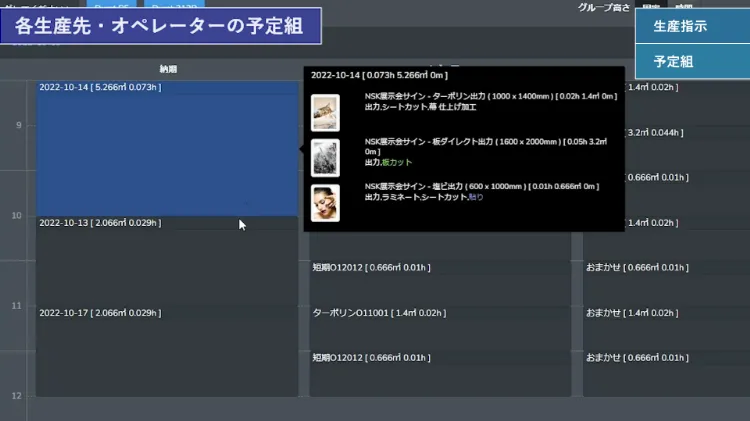The height and width of the screenshot is (421, 750).
Task: Click the 板ダイレクト出力 job description in tooltip
Action: pos(486,152)
